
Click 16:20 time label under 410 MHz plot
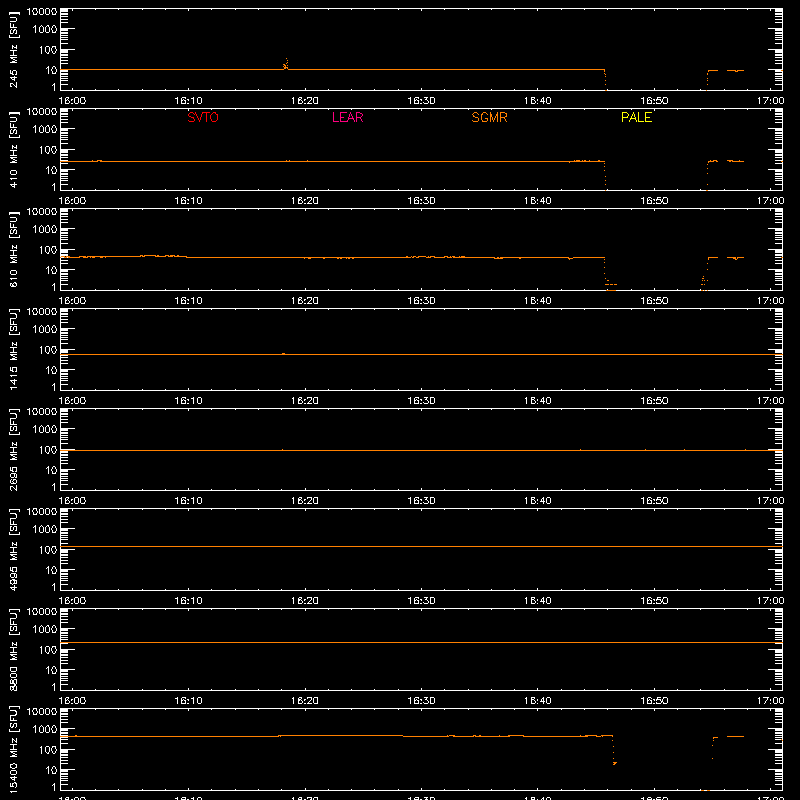tap(305, 201)
